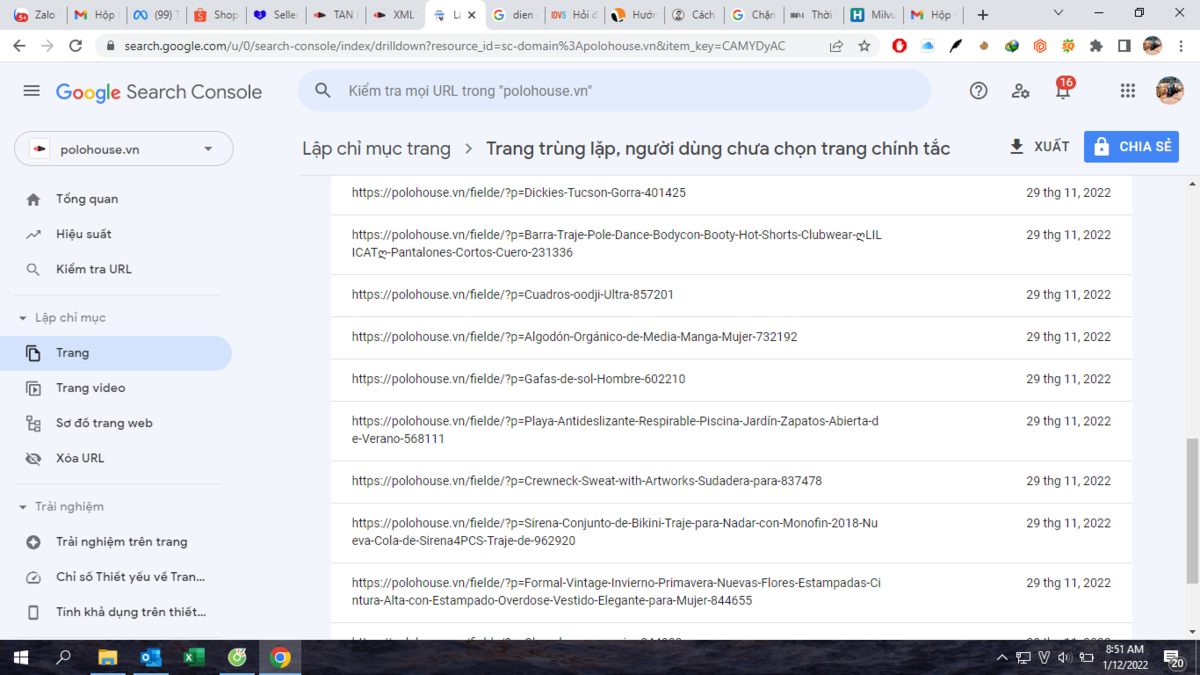Image resolution: width=1200 pixels, height=675 pixels.
Task: Open File Explorer from taskbar
Action: click(107, 657)
